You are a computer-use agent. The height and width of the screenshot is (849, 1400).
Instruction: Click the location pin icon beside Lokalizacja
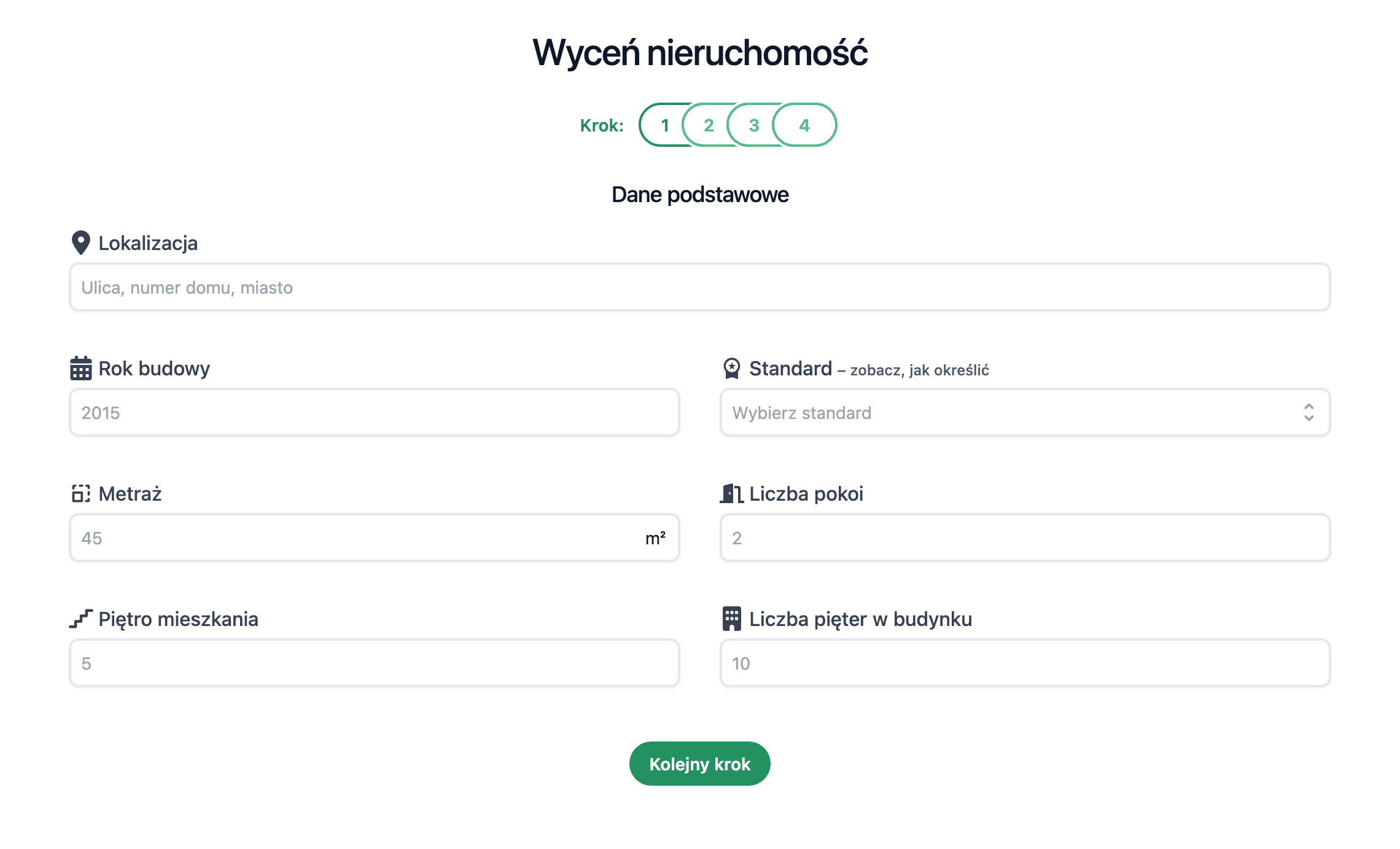coord(80,243)
